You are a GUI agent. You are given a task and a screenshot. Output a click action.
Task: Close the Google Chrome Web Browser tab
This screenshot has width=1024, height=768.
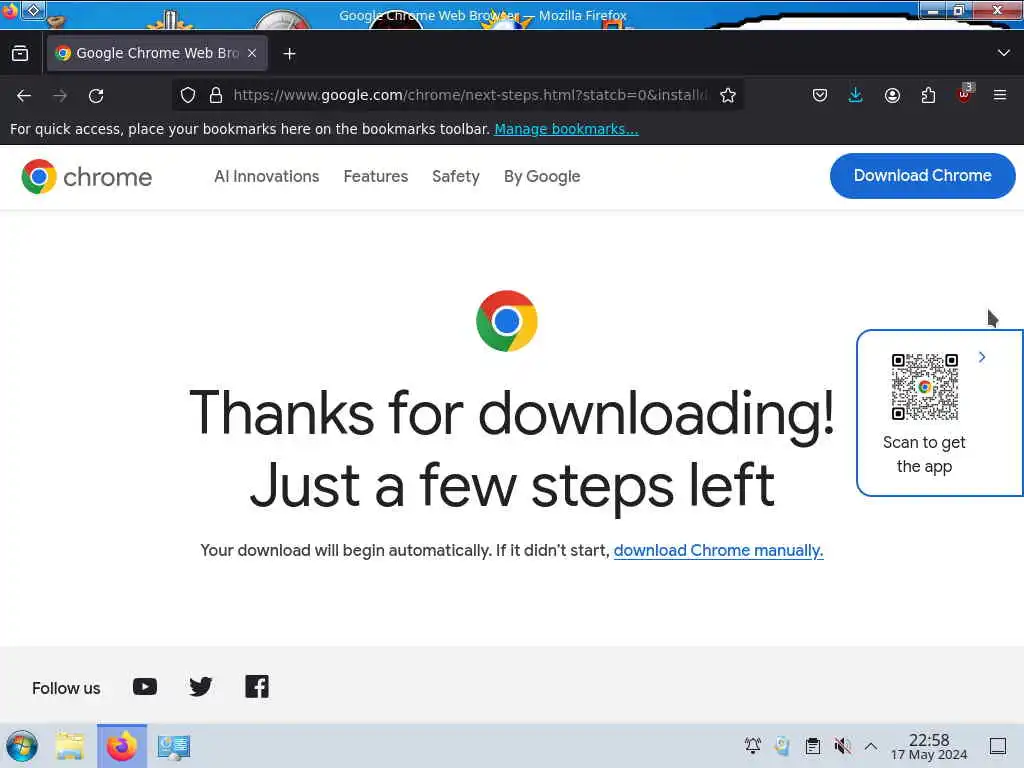(x=252, y=53)
